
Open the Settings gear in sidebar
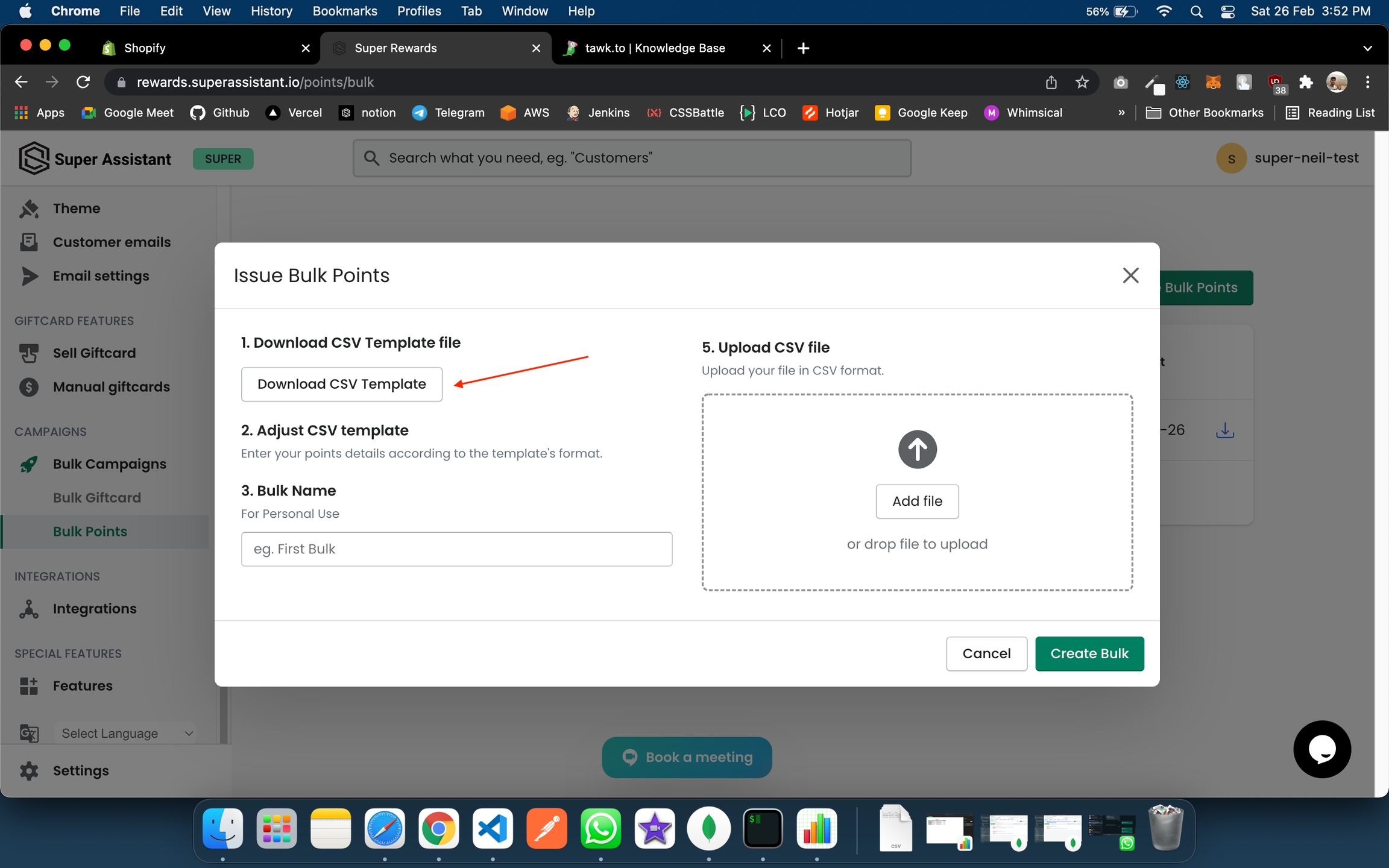coord(29,770)
